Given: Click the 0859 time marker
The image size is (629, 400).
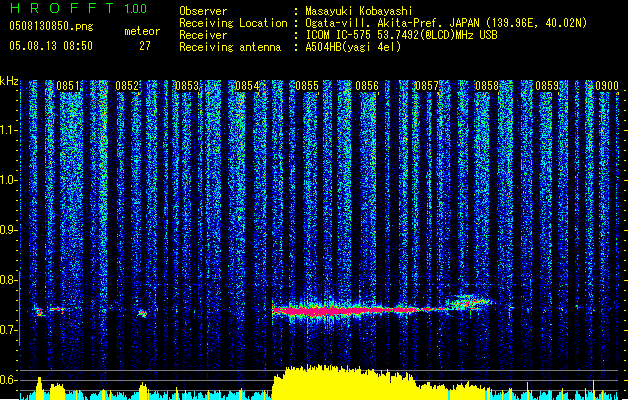Looking at the screenshot, I should click(x=547, y=86).
